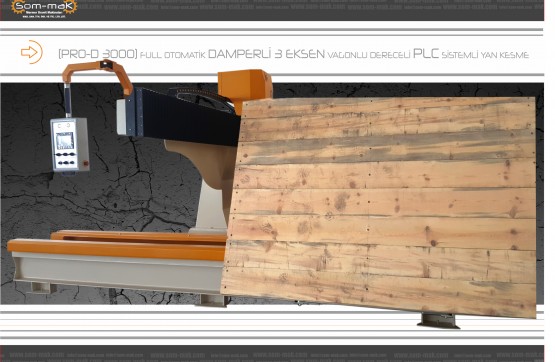Click the '[PRO-D 3000]' title text
555x362 pixels.
pyautogui.click(x=98, y=54)
